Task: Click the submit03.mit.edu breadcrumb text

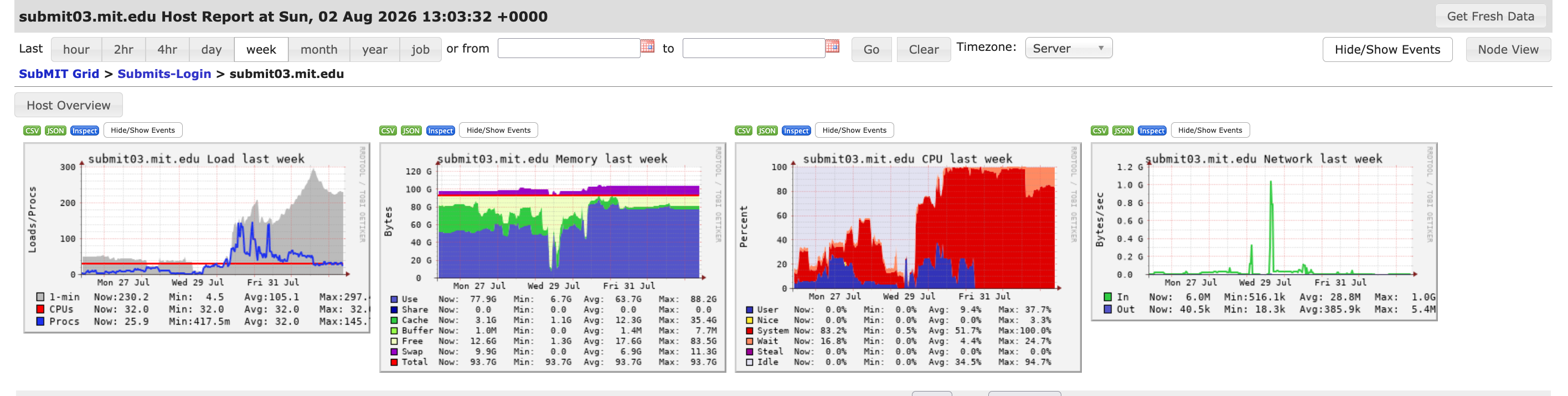Action: [287, 74]
